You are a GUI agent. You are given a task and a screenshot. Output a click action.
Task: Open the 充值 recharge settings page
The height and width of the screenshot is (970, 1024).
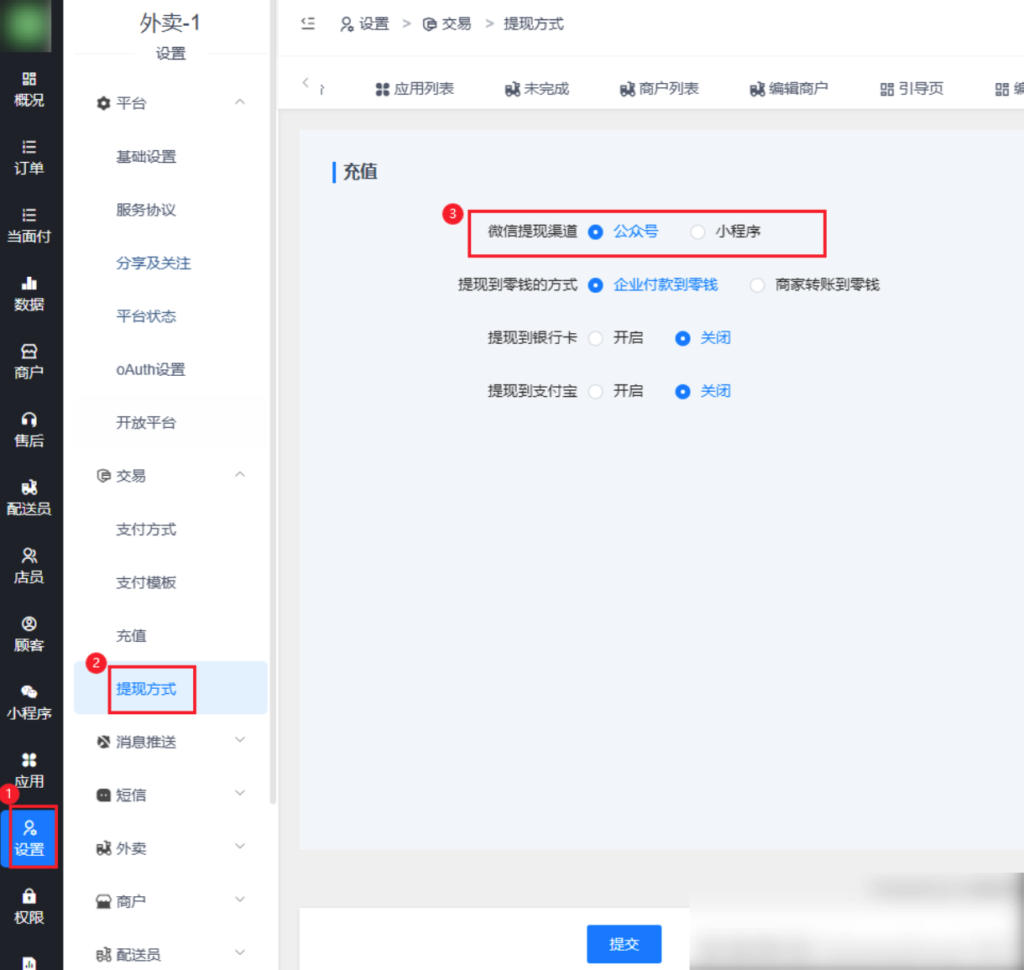pyautogui.click(x=131, y=635)
